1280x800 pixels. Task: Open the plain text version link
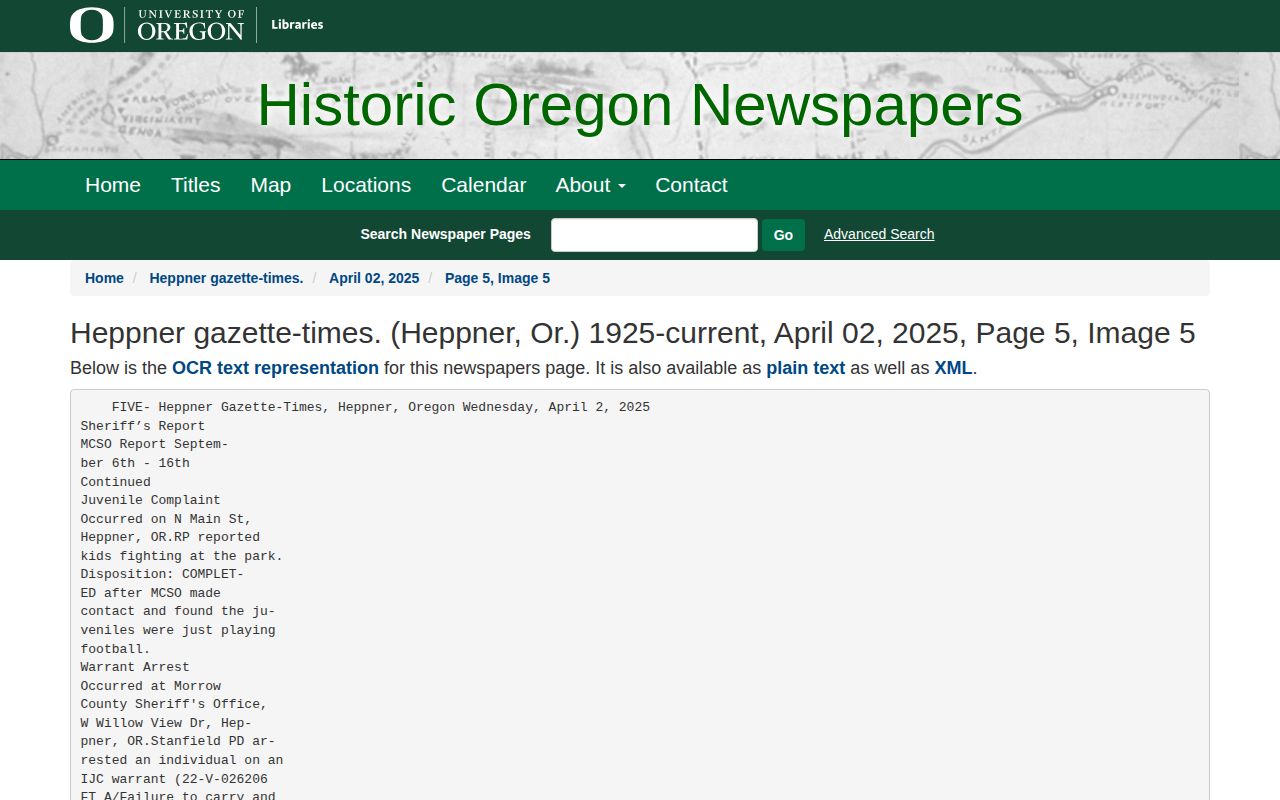806,368
